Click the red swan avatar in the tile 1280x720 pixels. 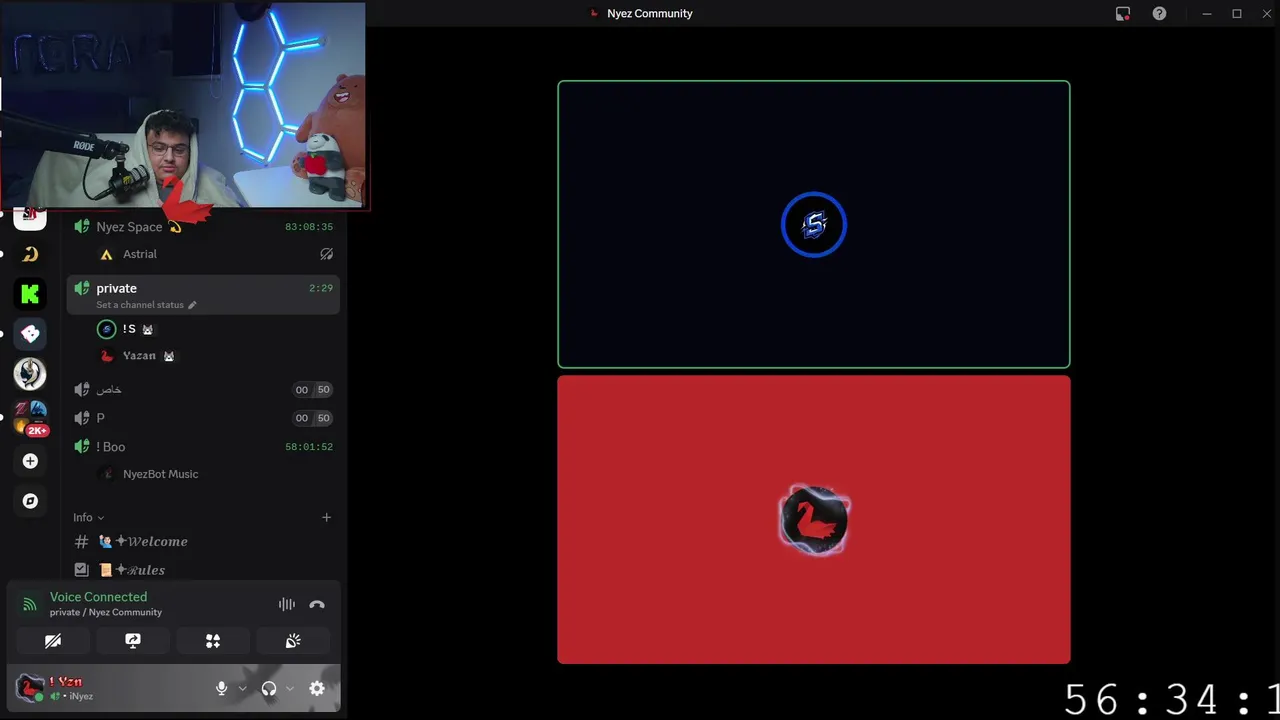[814, 520]
